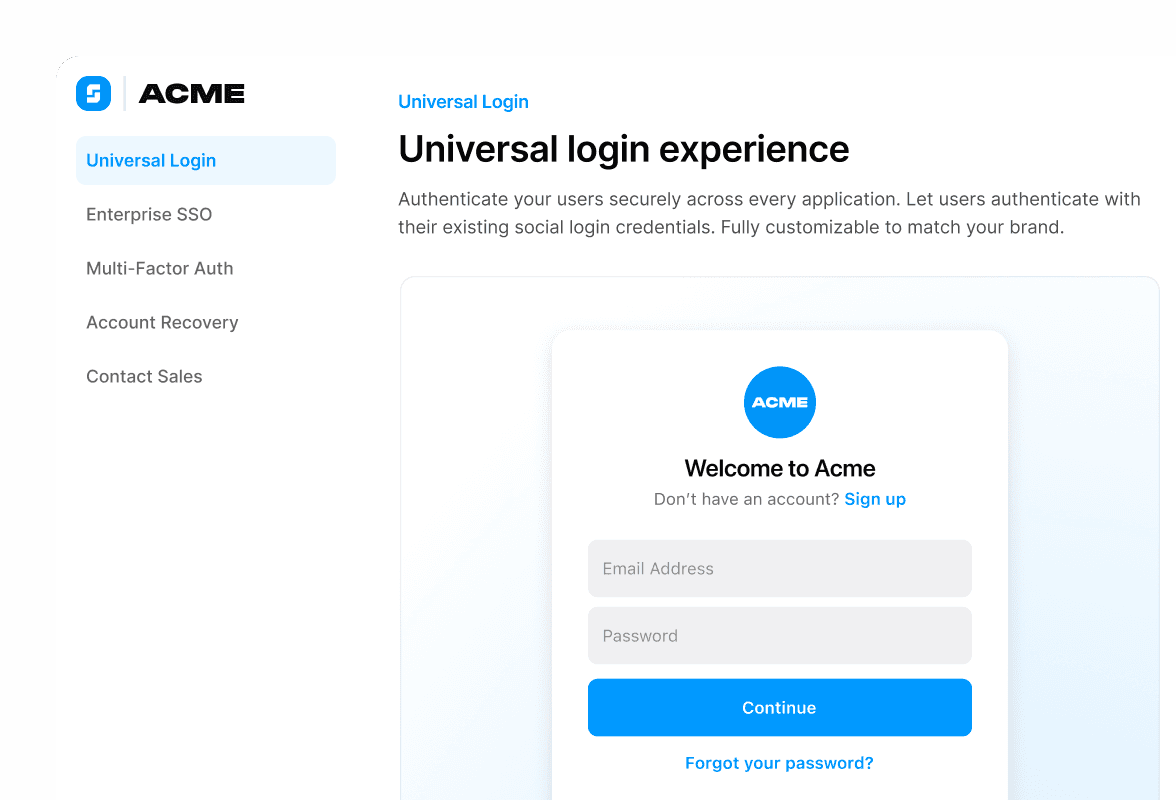Click the round blue ACME avatar
This screenshot has height=800, width=1176.
pyautogui.click(x=779, y=402)
